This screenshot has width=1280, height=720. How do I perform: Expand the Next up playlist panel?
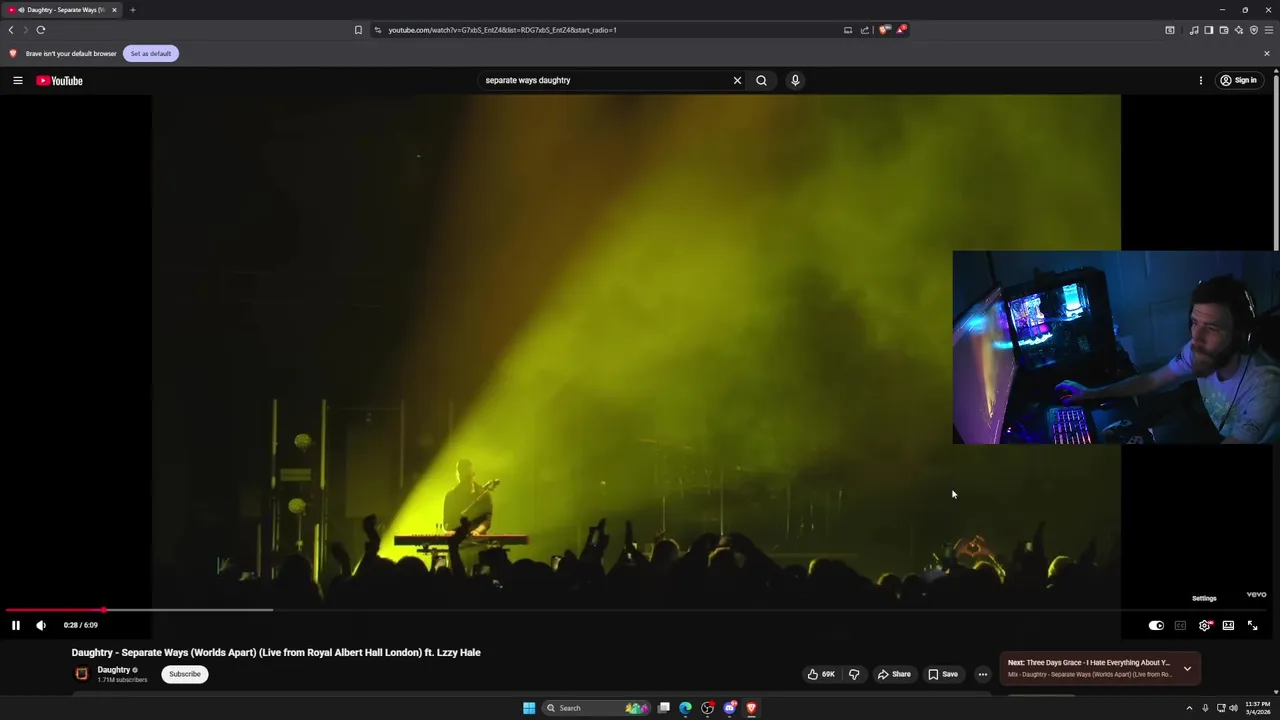(x=1187, y=668)
